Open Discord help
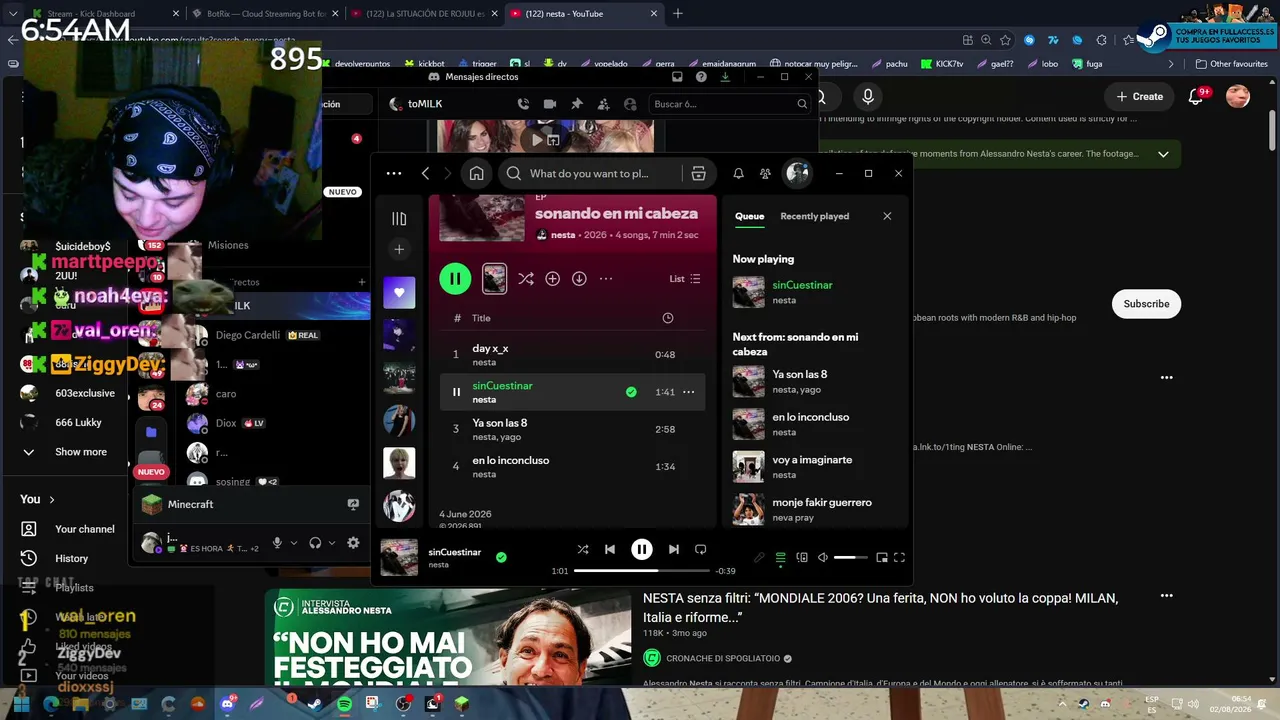 pos(701,77)
